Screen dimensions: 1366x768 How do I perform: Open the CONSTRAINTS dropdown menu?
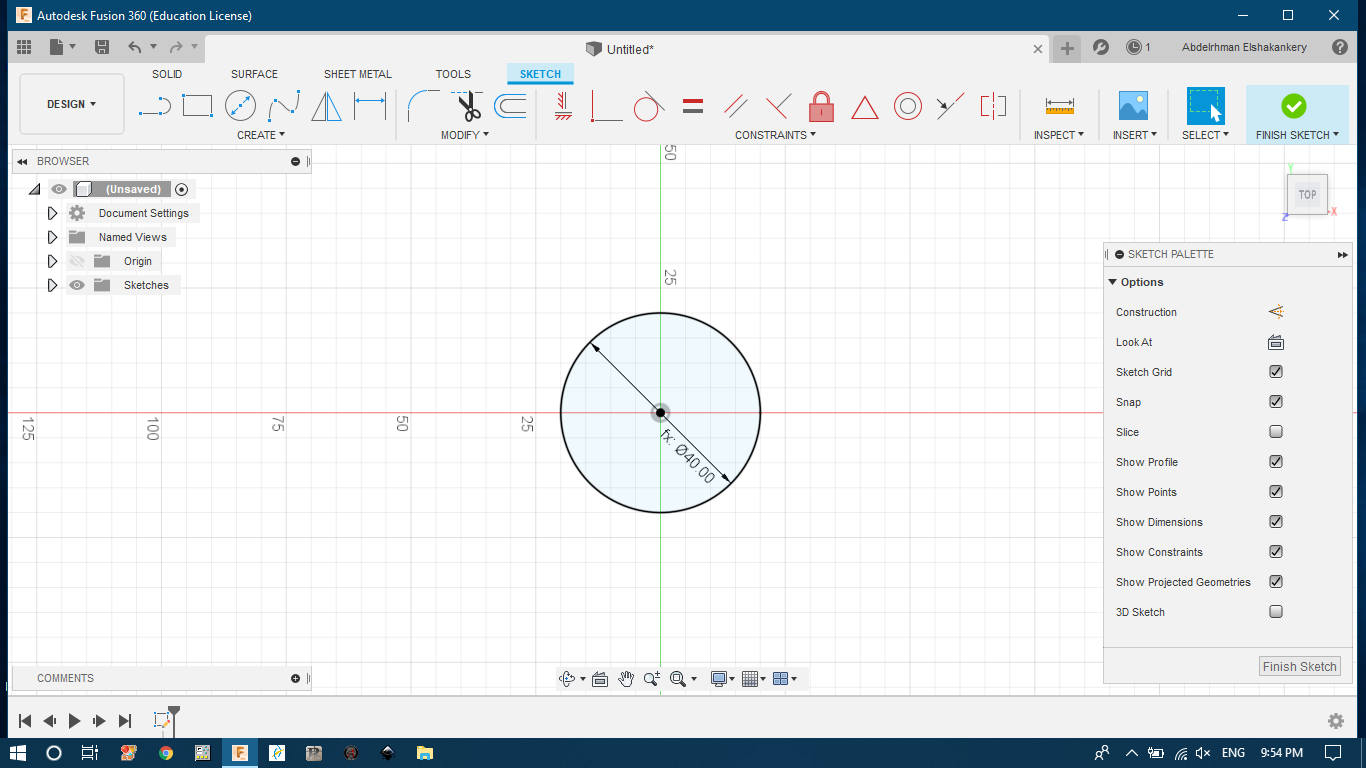[x=776, y=135]
